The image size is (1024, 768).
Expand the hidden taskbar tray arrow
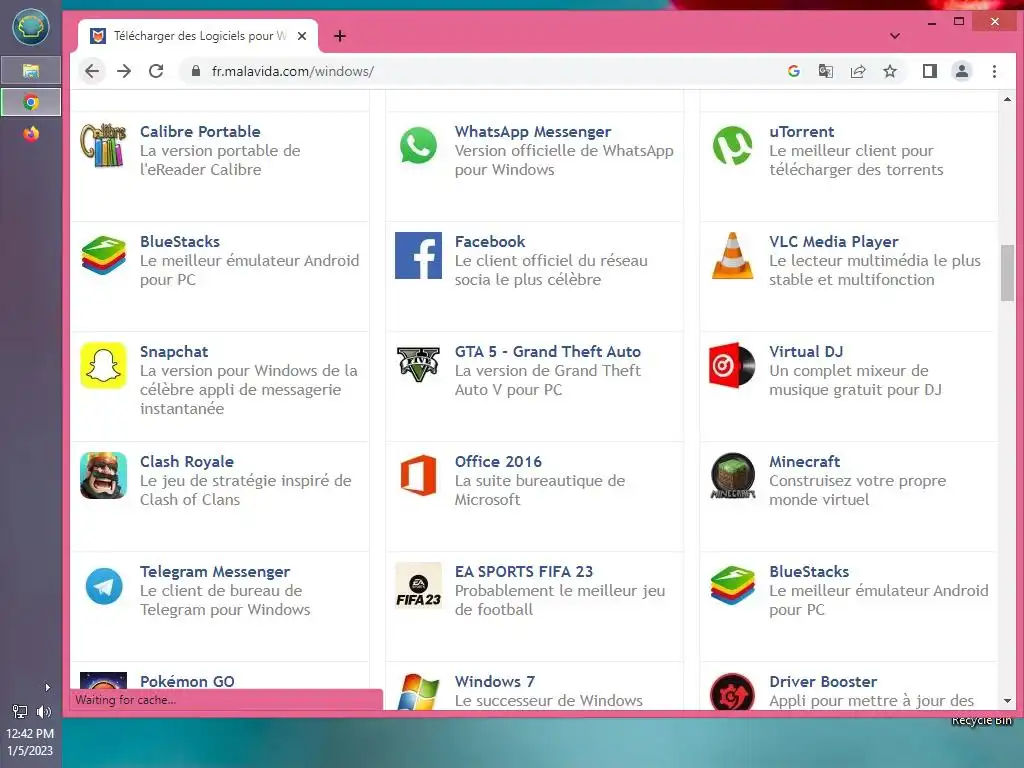click(x=47, y=687)
